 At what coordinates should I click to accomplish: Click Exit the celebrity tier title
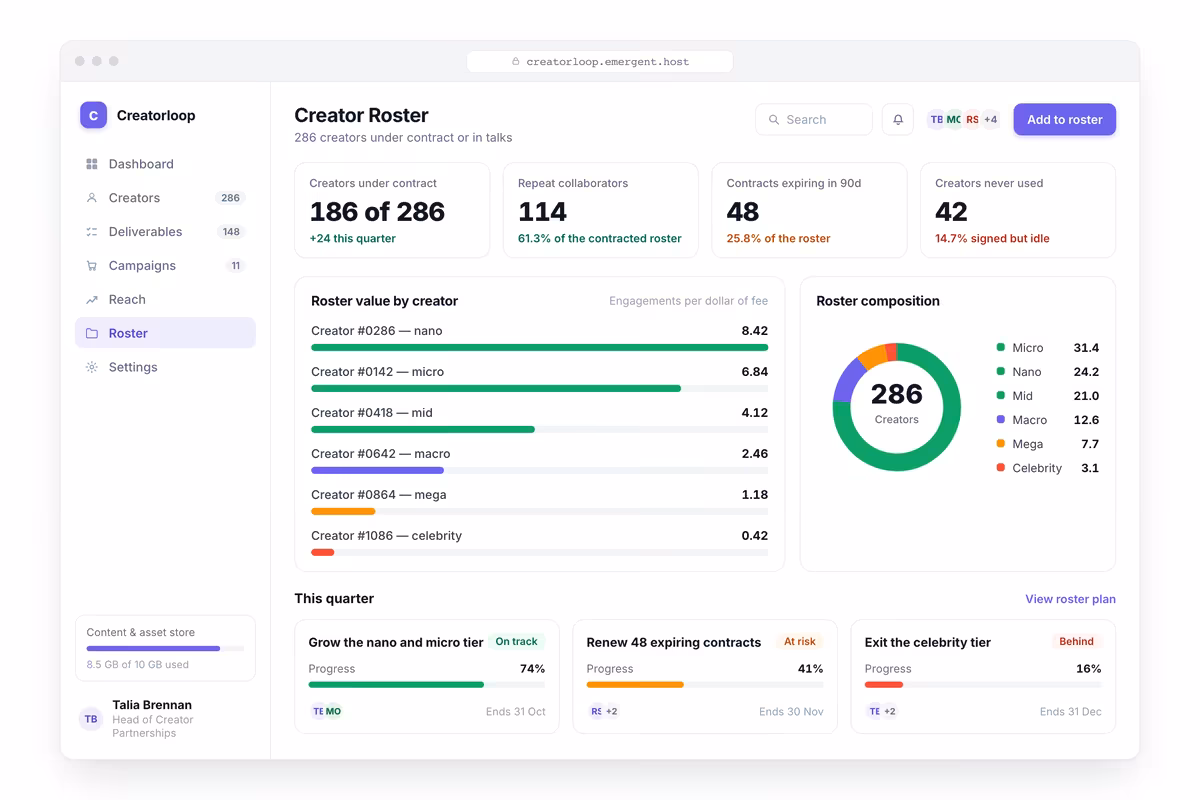(x=928, y=642)
